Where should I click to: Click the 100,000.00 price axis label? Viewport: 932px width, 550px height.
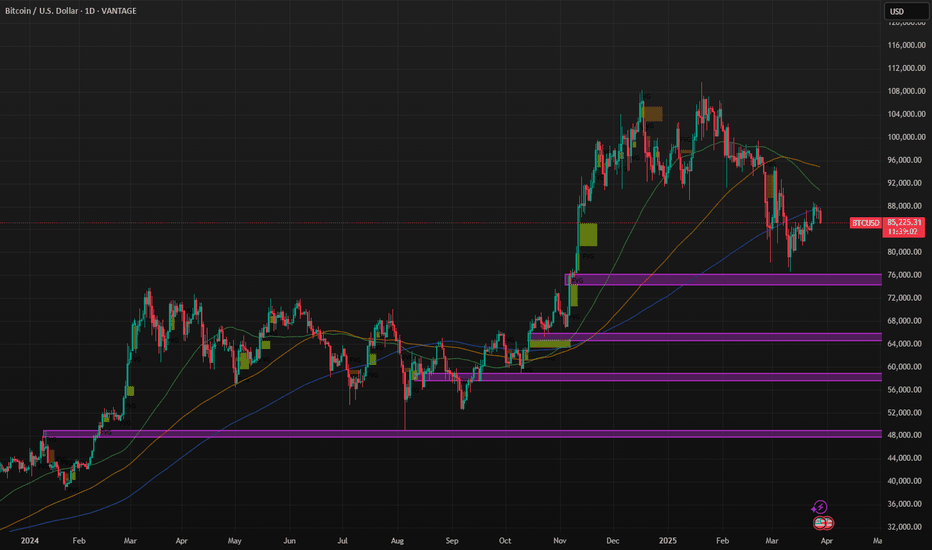pos(906,137)
